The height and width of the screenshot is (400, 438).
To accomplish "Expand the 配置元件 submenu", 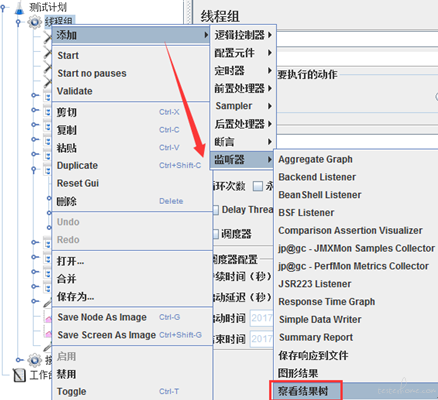I will click(243, 53).
